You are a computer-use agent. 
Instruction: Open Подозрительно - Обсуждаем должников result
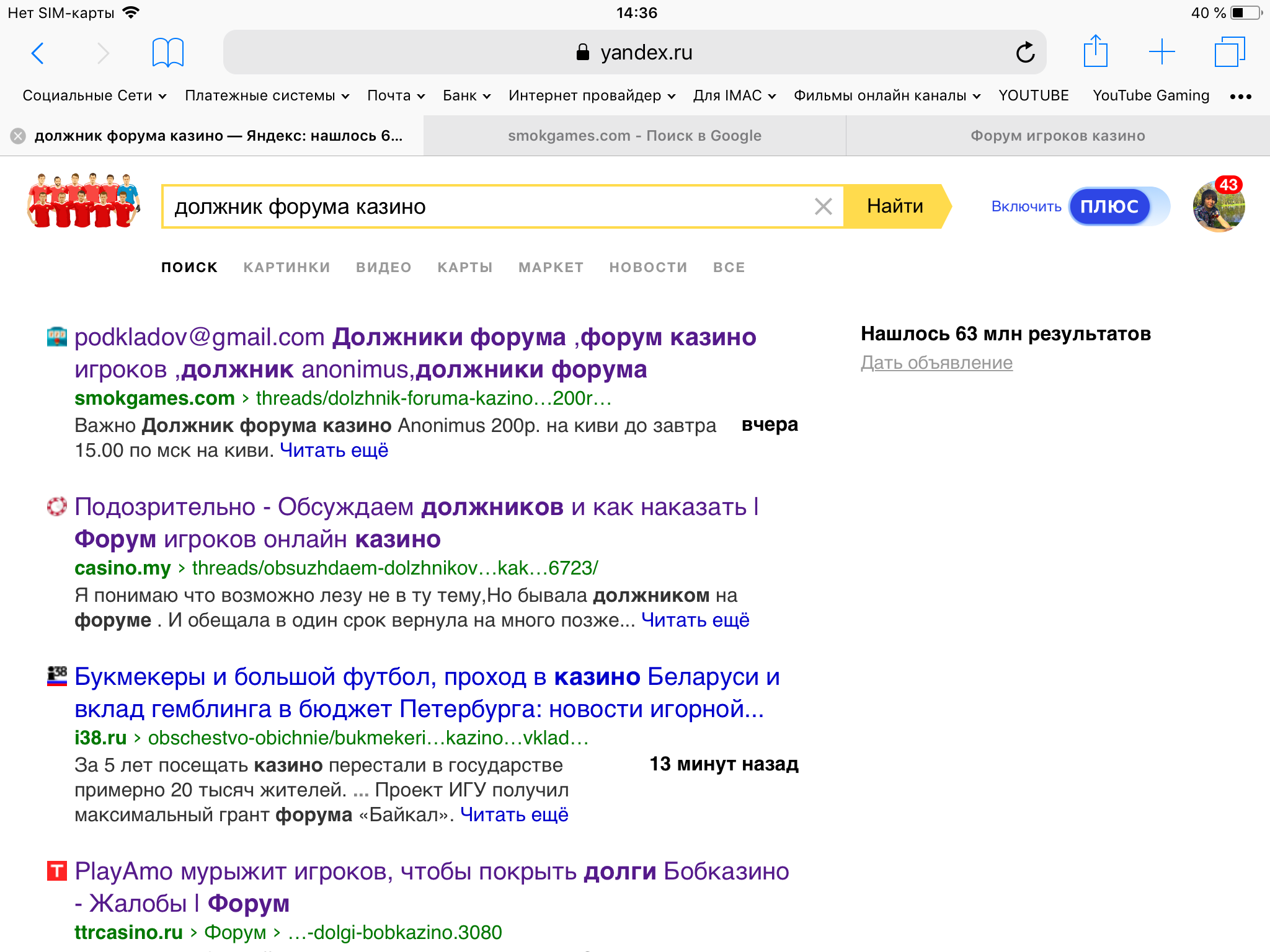(x=417, y=522)
